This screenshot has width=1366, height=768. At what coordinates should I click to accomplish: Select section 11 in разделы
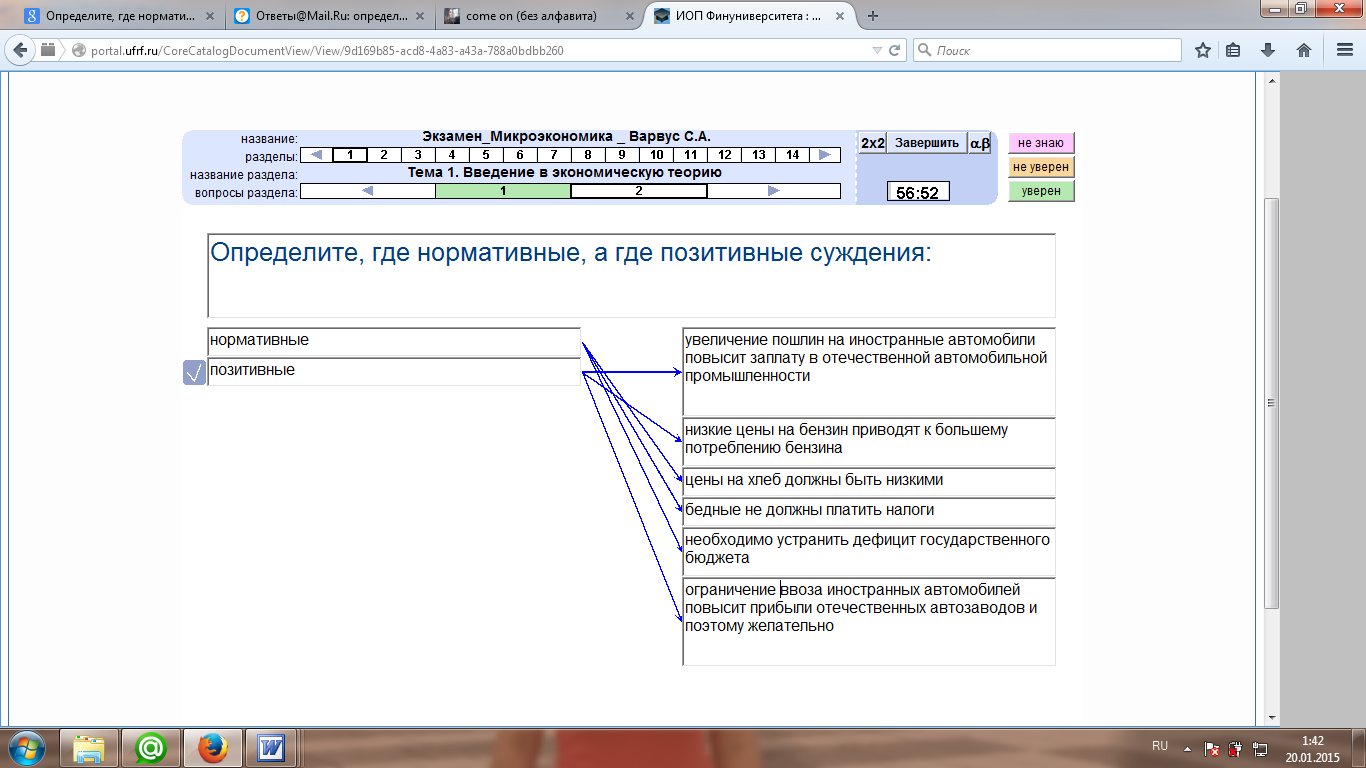click(x=689, y=155)
